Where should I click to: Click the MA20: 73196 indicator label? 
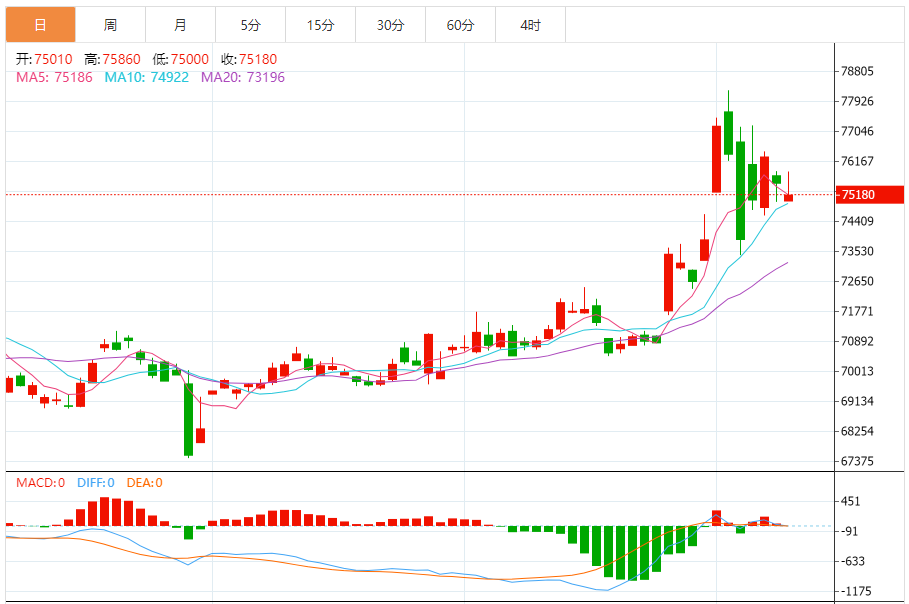click(x=243, y=77)
